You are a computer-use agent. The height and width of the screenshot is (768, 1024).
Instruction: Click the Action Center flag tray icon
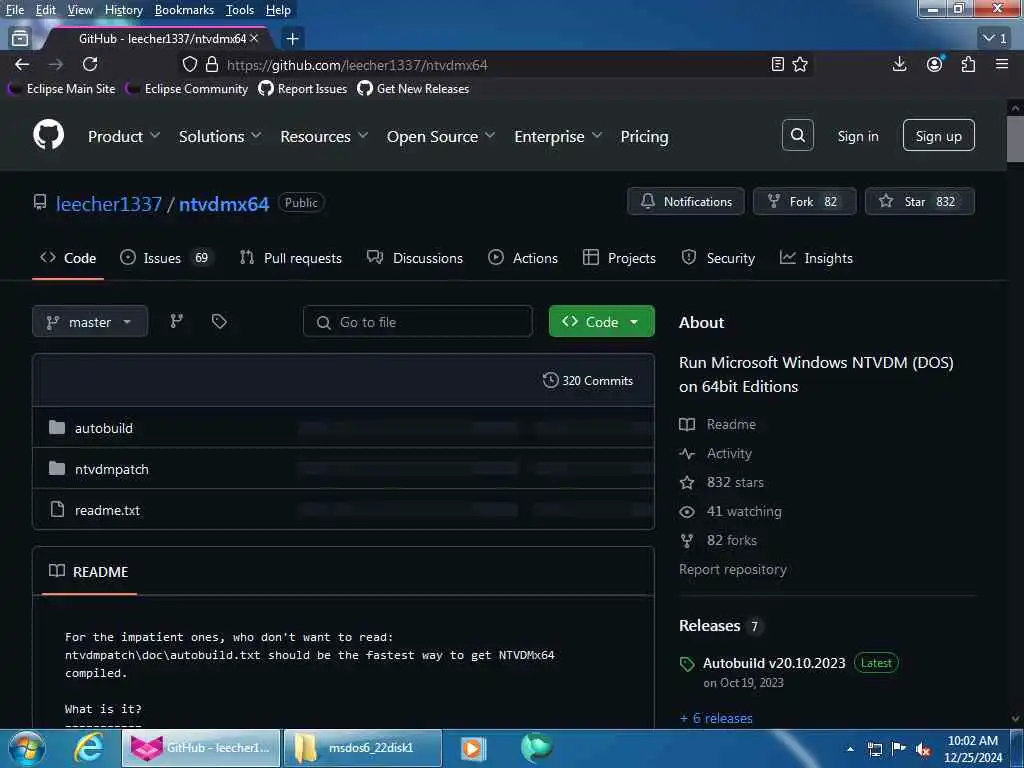point(899,749)
